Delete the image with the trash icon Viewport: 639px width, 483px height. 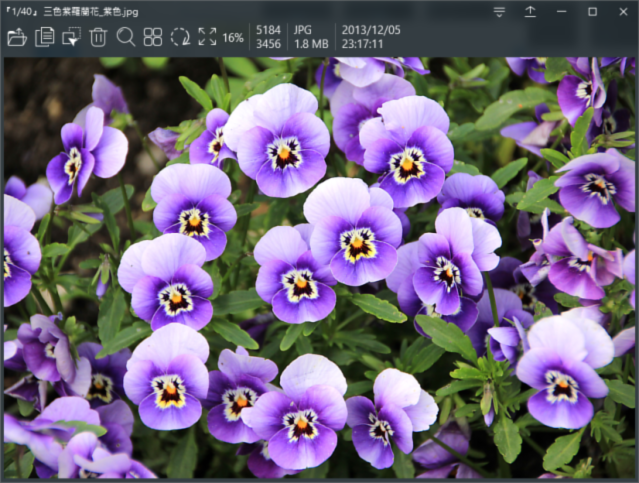click(98, 37)
